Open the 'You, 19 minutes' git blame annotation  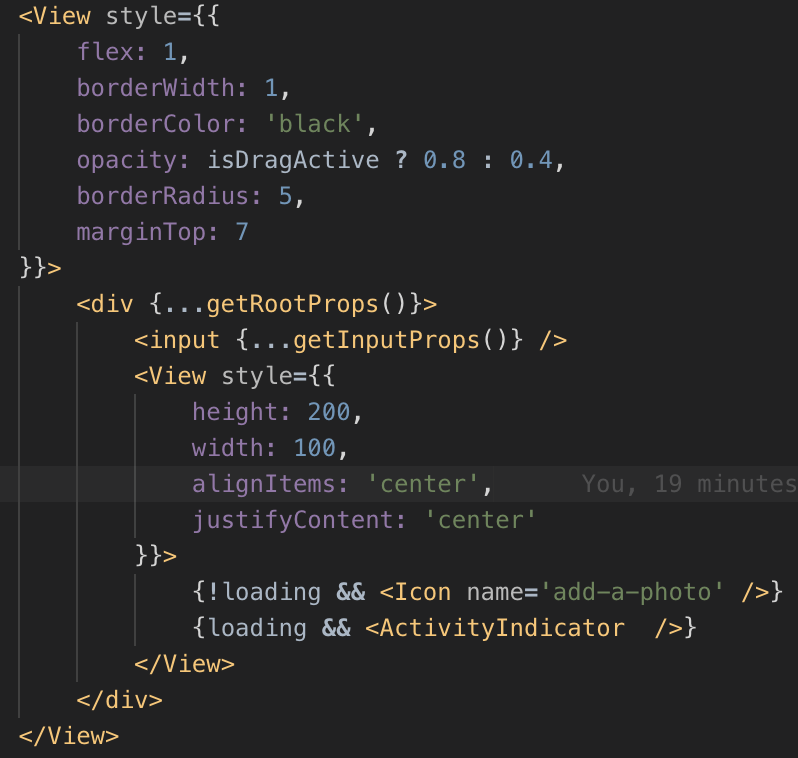click(x=688, y=484)
